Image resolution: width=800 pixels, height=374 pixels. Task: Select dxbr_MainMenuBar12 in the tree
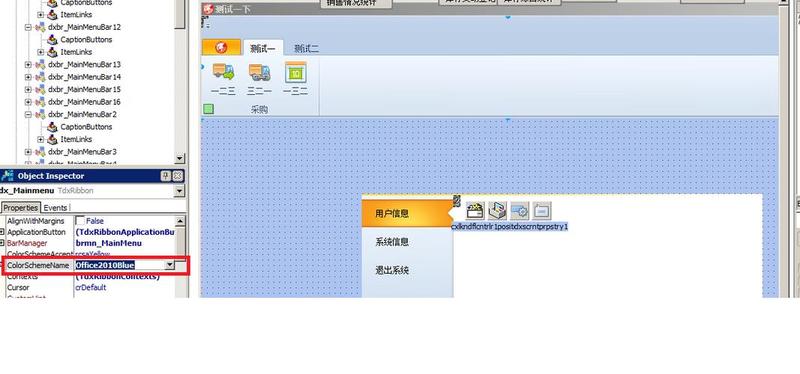[84, 27]
